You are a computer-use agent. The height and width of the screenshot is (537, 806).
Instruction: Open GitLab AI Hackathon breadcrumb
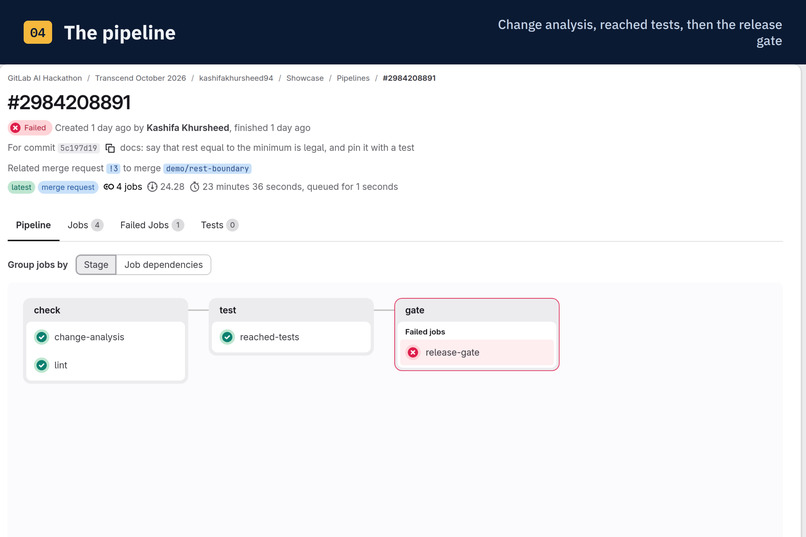tap(45, 78)
